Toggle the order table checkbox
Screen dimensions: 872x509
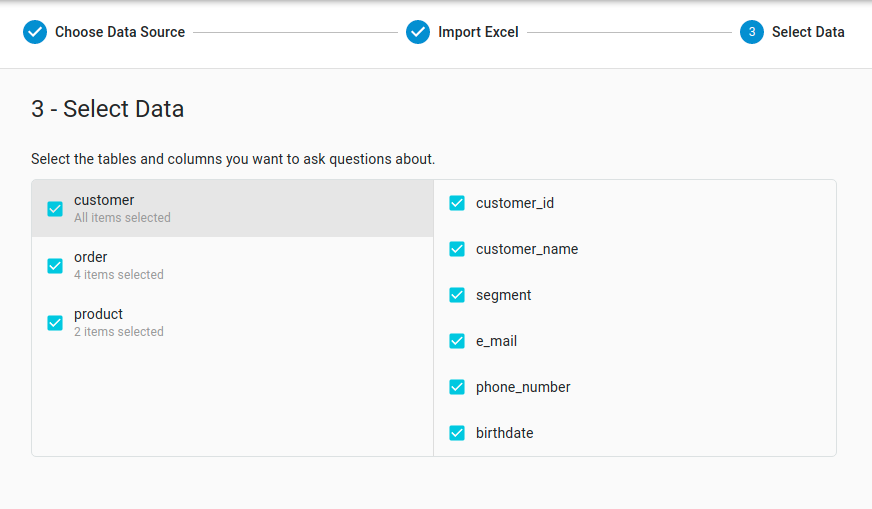55,266
